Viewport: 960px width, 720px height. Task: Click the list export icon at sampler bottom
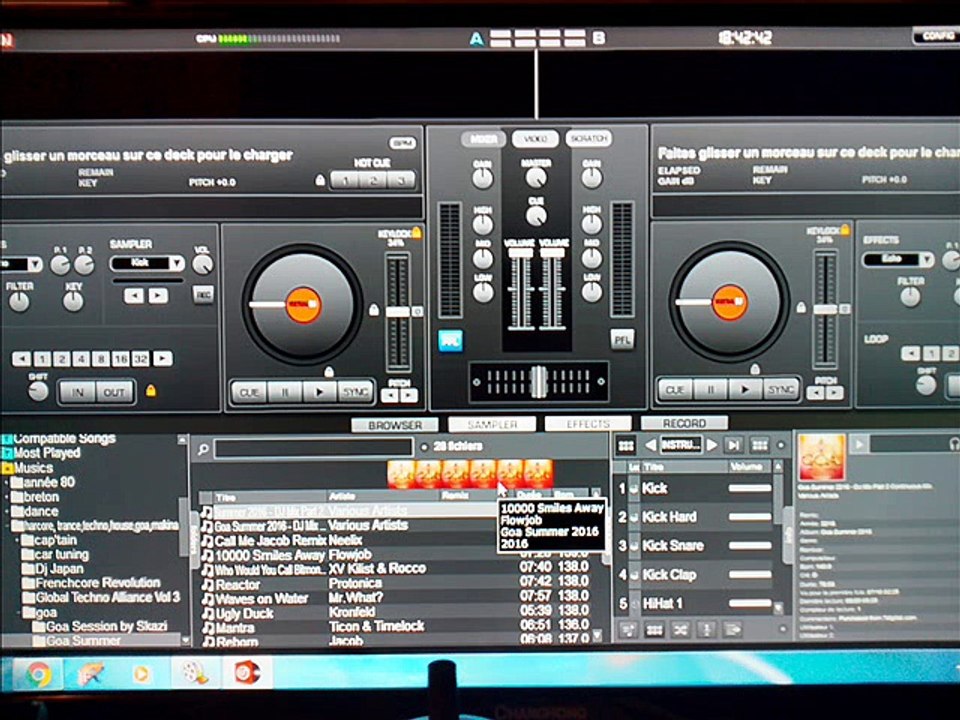732,629
